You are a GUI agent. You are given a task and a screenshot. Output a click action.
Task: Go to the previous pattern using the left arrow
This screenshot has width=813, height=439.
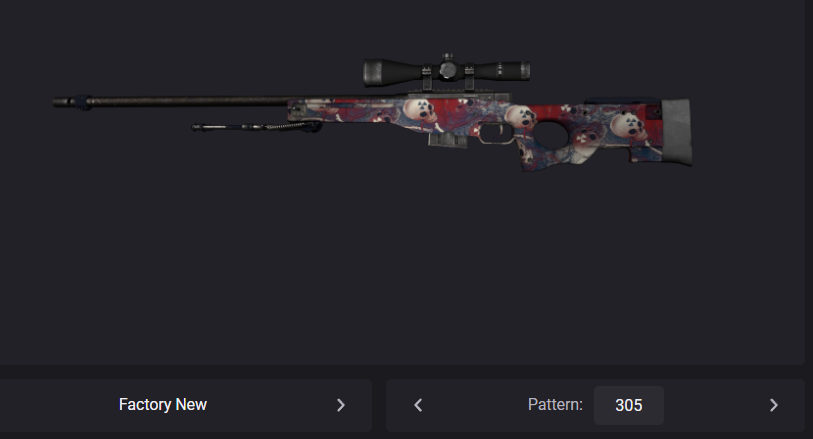pyautogui.click(x=418, y=405)
